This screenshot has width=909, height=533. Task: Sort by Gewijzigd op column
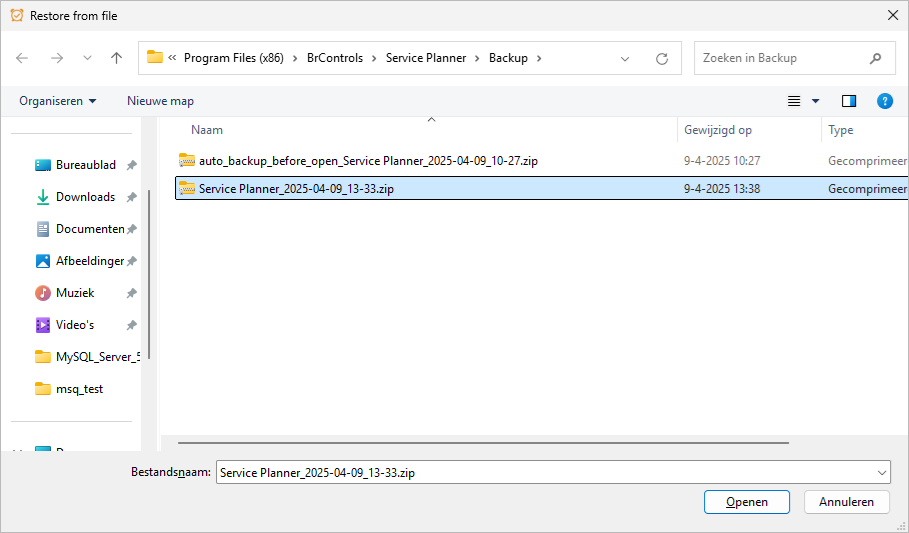(718, 130)
